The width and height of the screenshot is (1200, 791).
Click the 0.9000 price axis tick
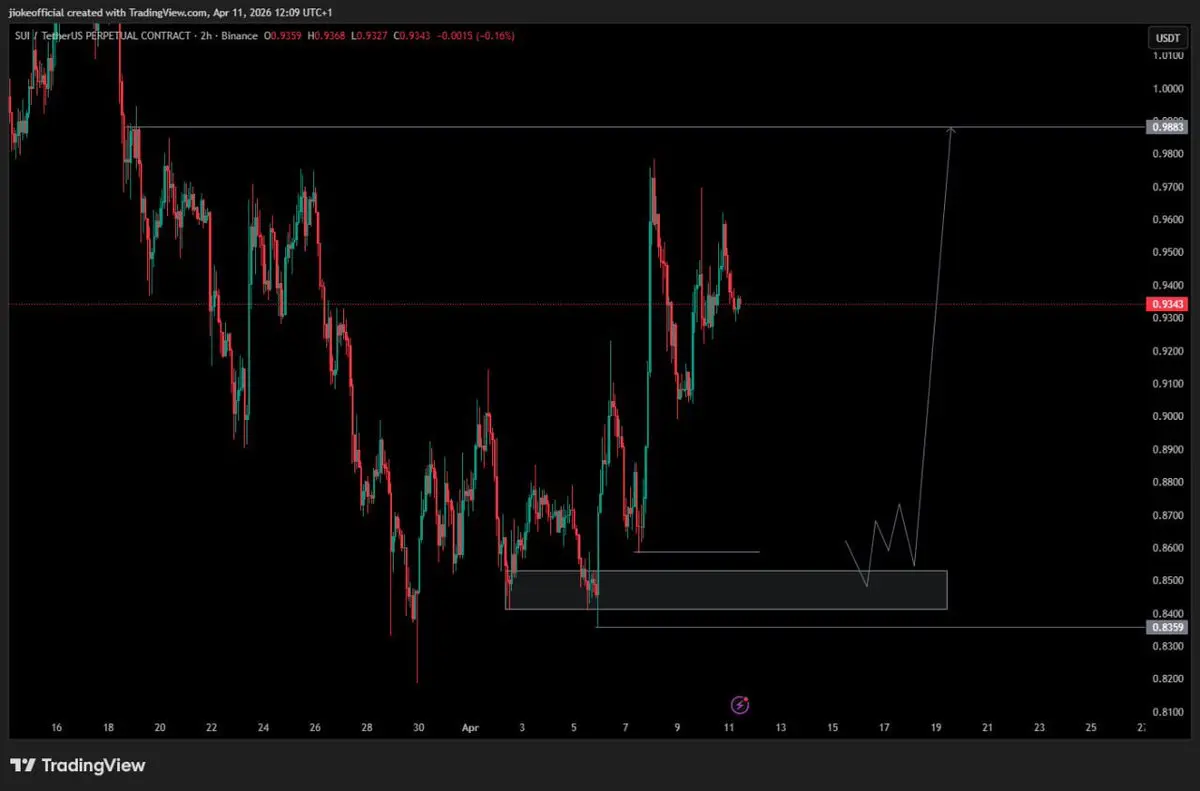(x=1167, y=416)
